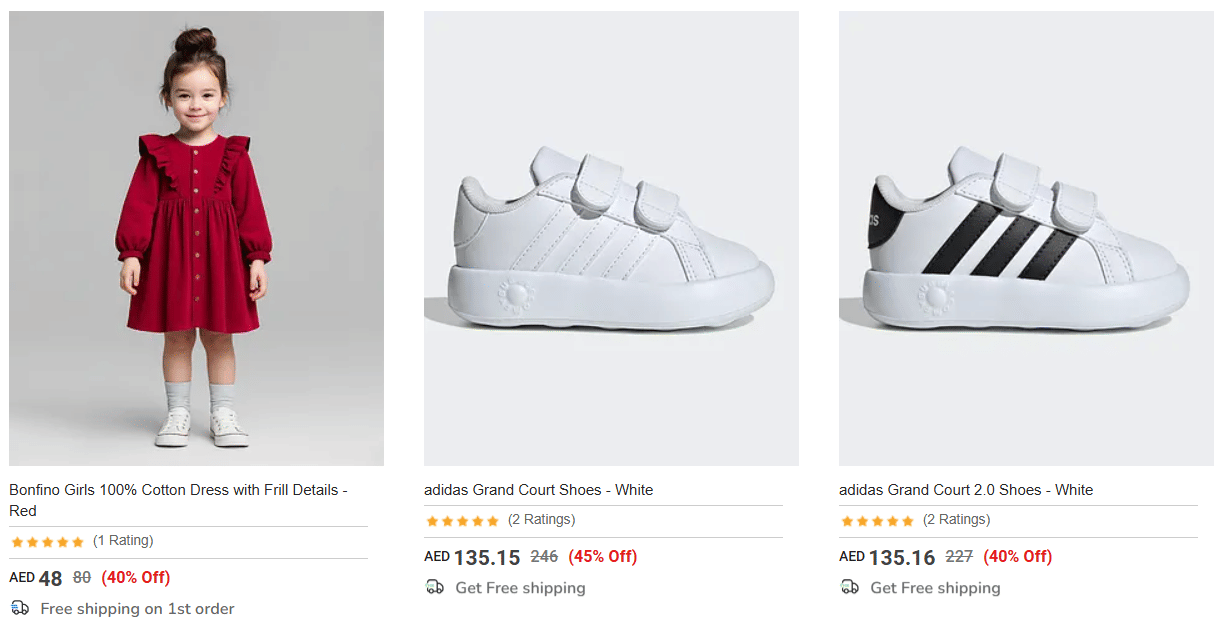Click the AED 135.16 shoe price
Viewport: 1224px width, 625px height.
coord(887,557)
